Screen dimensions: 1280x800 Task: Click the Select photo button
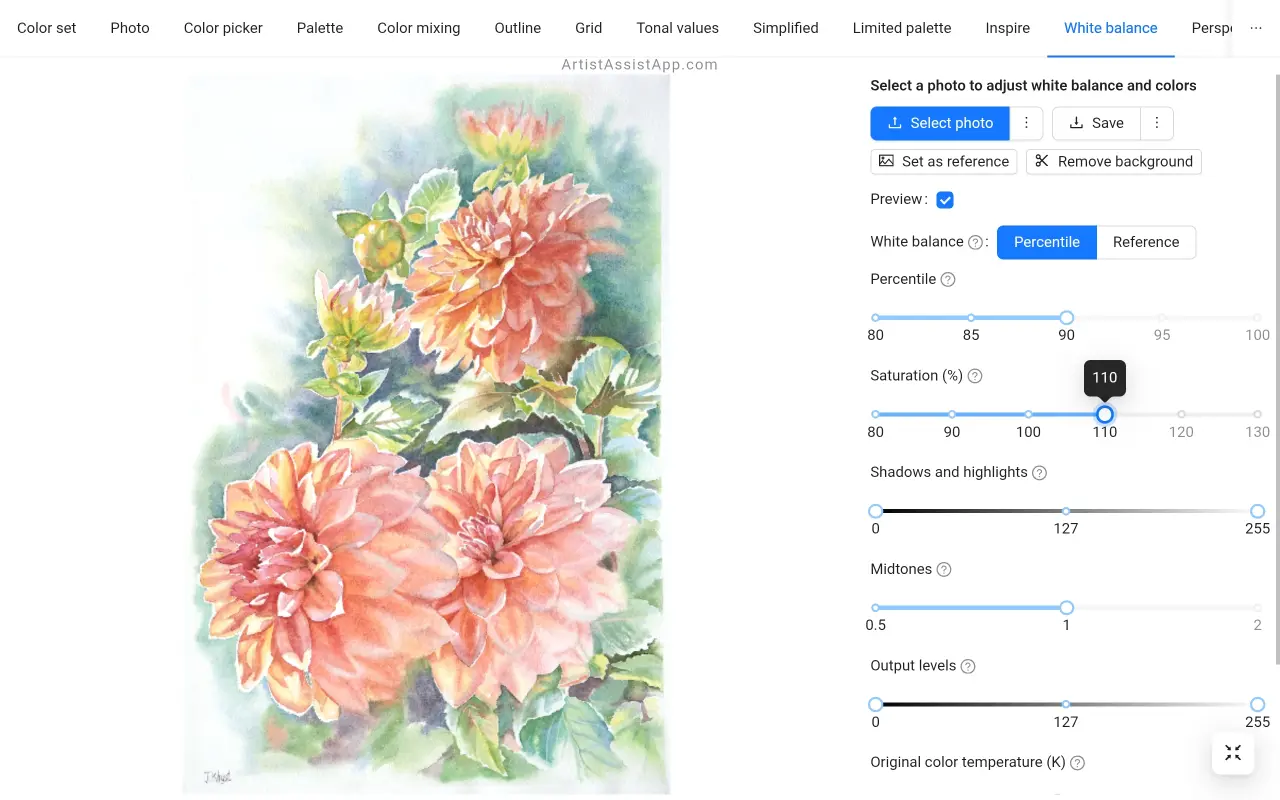point(940,123)
